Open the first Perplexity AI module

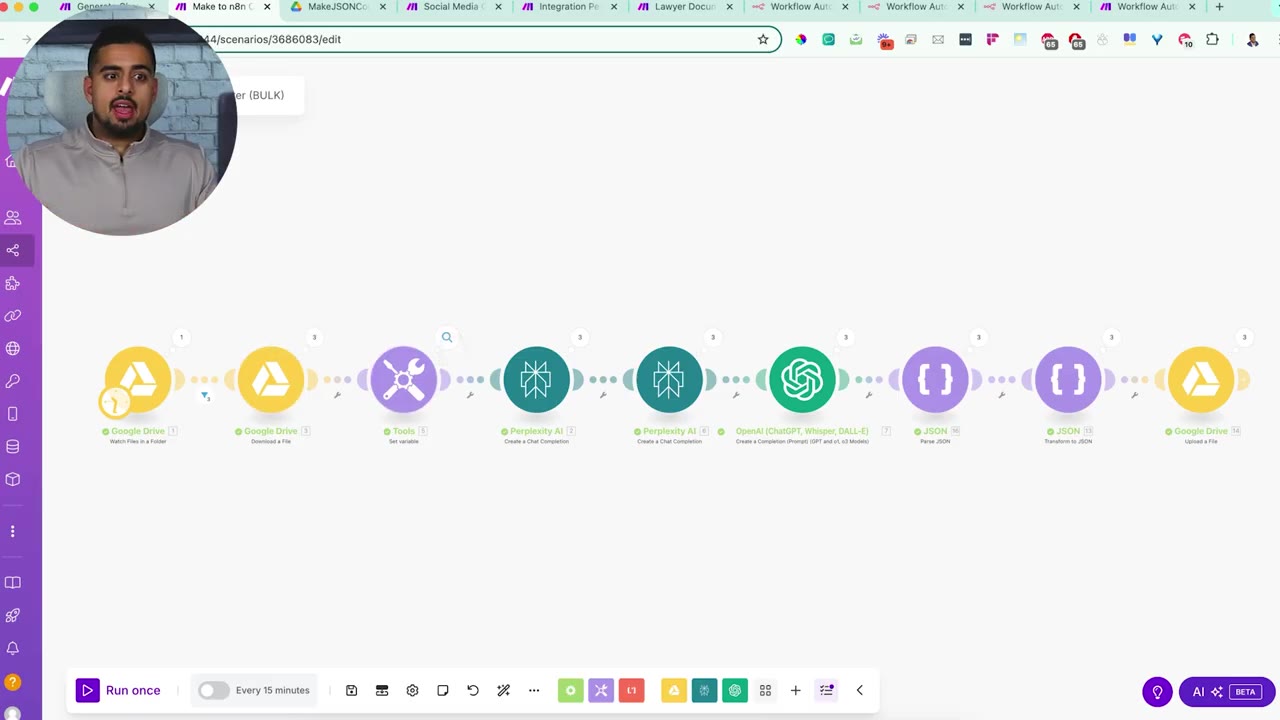coord(537,379)
